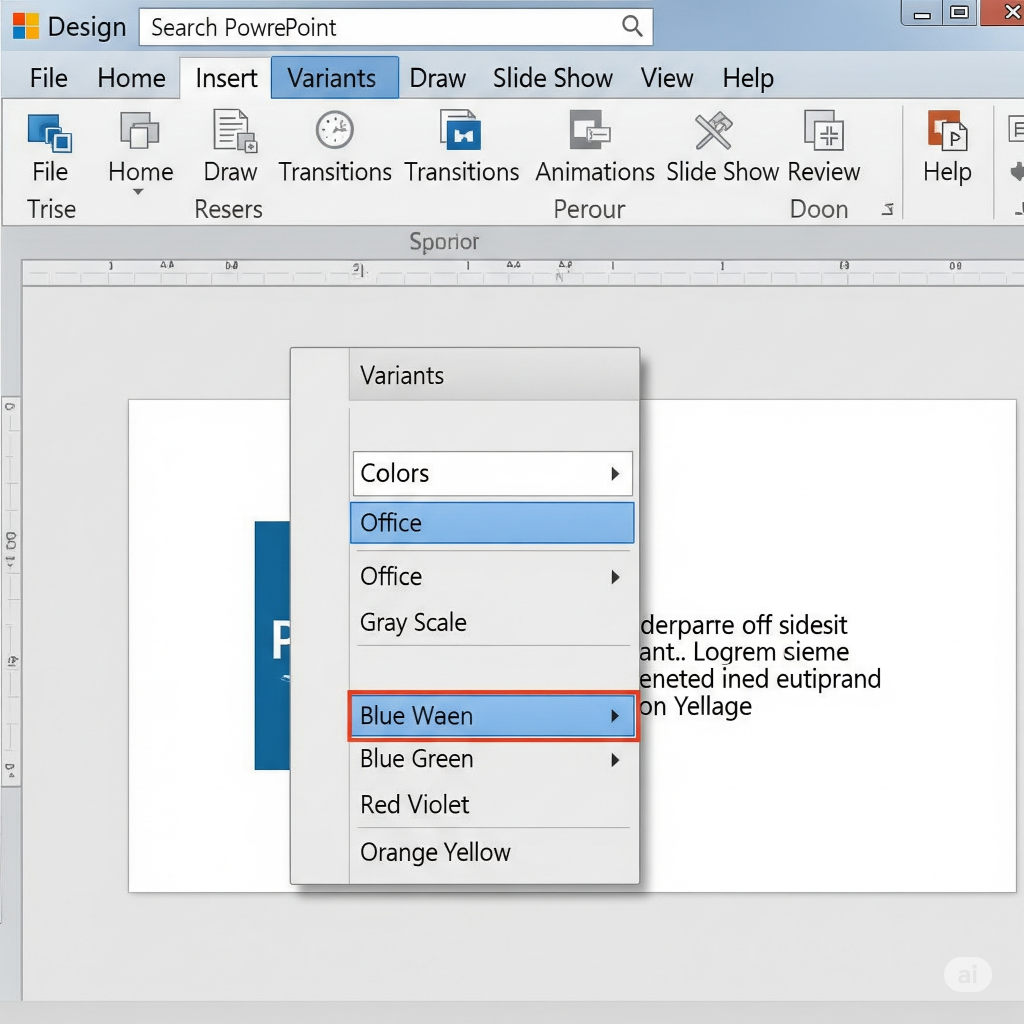1024x1024 pixels.
Task: Click the blue Transitions icon
Action: point(461,131)
